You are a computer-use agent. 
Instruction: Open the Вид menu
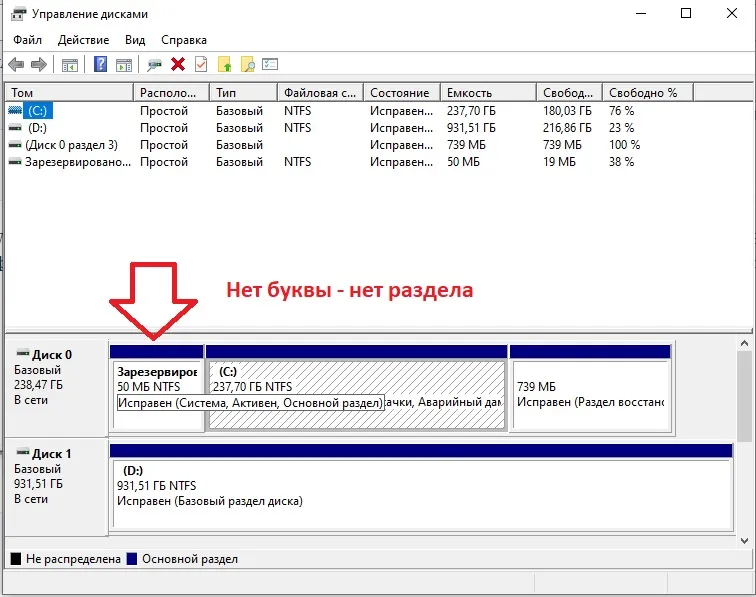point(135,40)
